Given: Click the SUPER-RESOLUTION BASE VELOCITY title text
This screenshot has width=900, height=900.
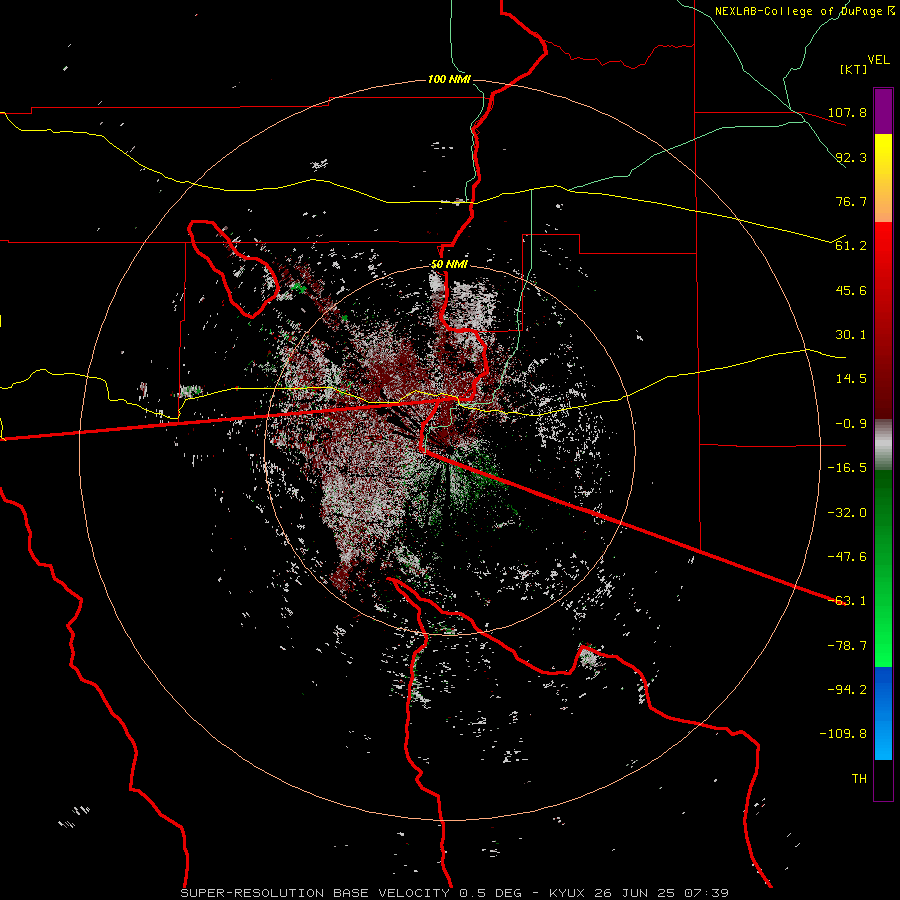Looking at the screenshot, I should (x=315, y=893).
